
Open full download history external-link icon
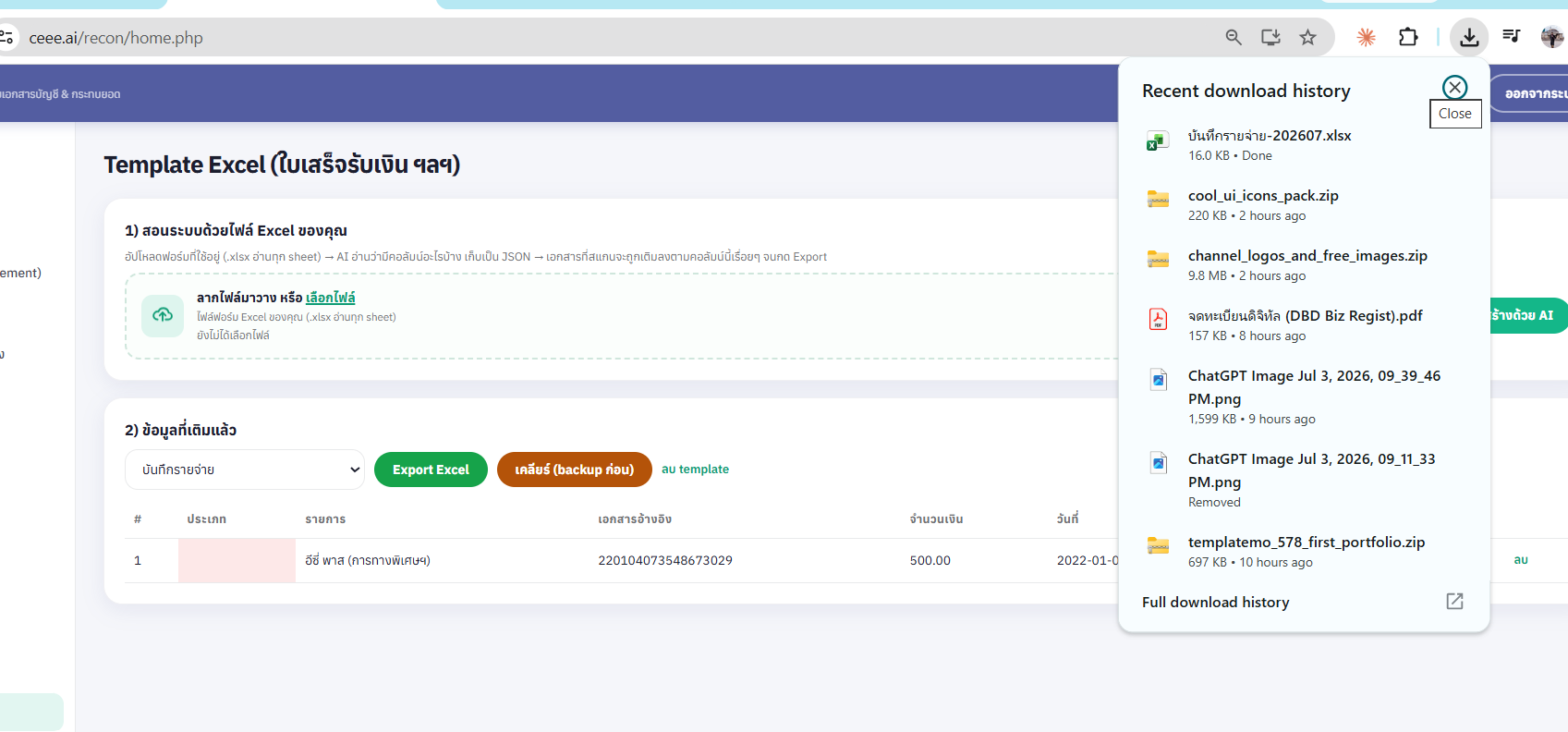pyautogui.click(x=1454, y=602)
